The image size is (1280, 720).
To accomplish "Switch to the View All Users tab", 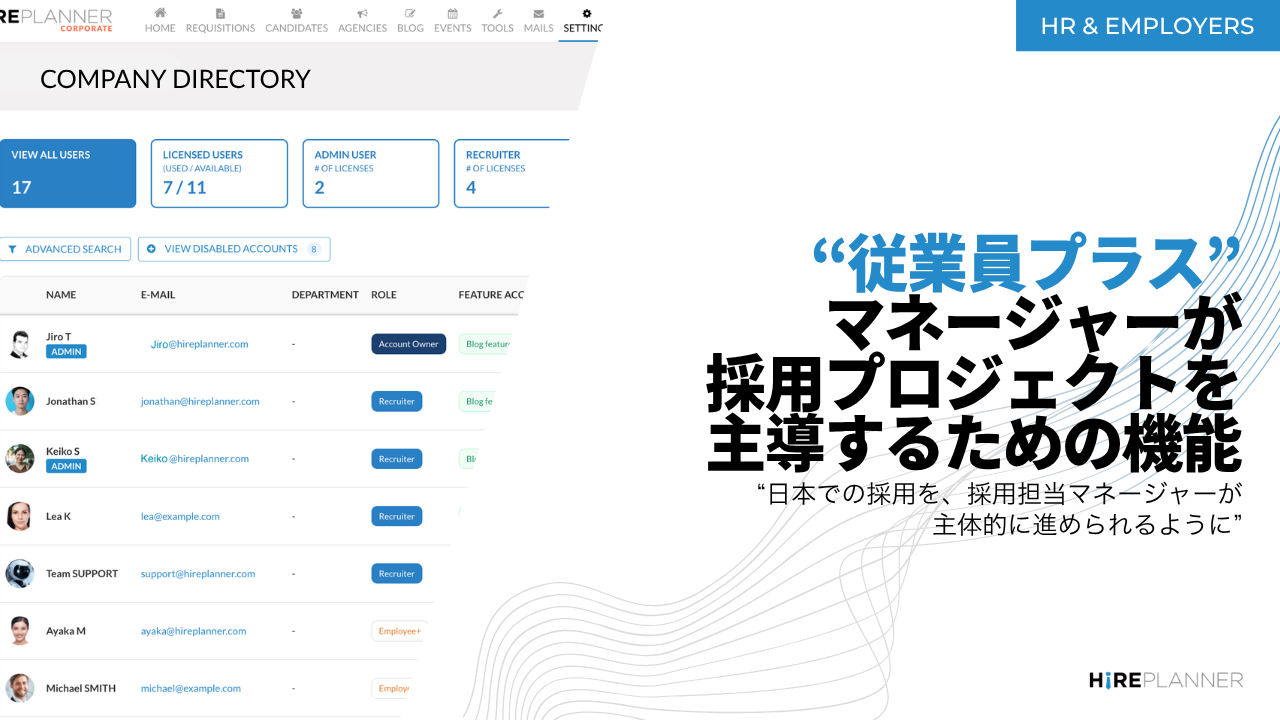I will click(68, 173).
